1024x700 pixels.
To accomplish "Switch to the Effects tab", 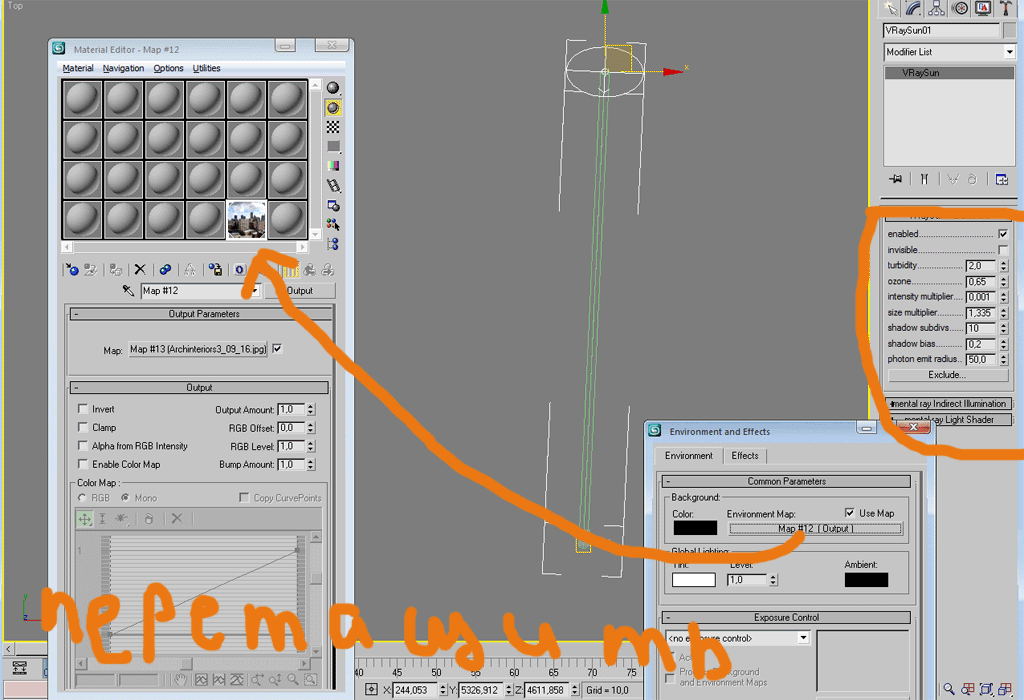I will pyautogui.click(x=745, y=456).
